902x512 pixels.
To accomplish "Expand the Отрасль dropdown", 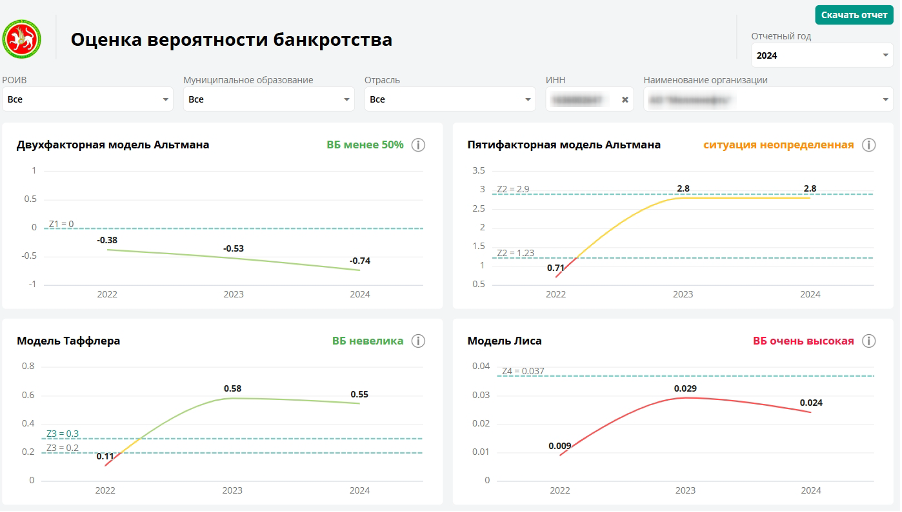I will coord(450,100).
